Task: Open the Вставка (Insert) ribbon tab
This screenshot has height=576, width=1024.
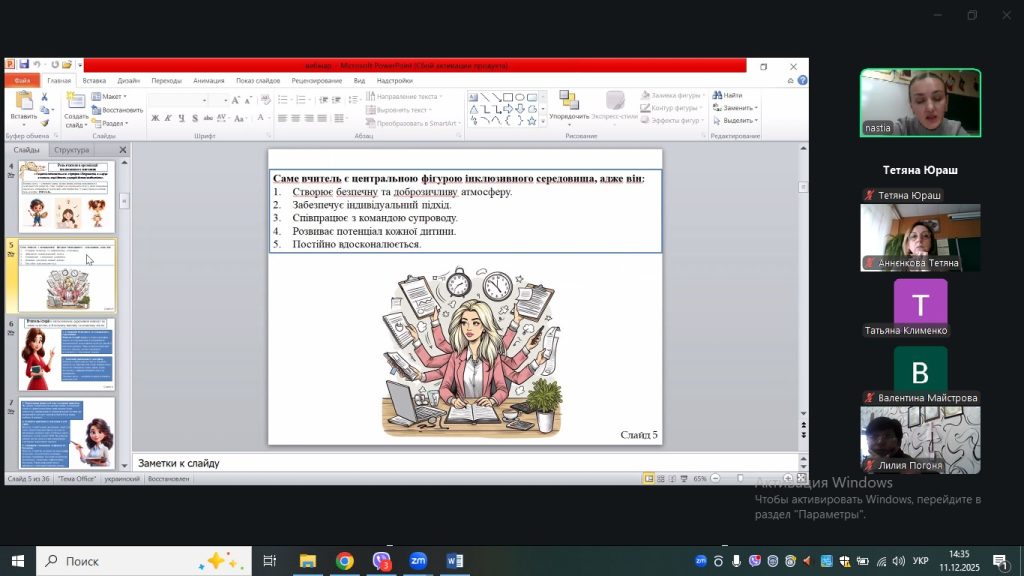Action: 94,80
